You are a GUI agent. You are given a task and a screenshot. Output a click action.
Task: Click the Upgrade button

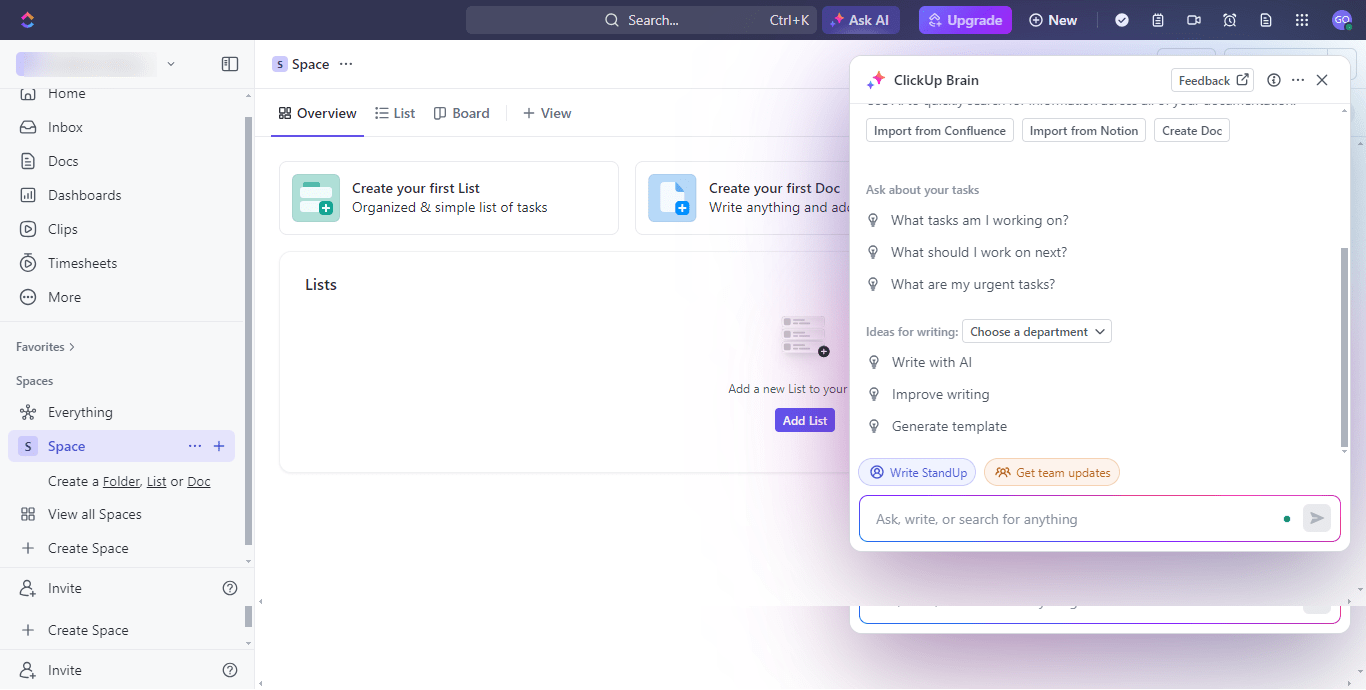point(965,20)
